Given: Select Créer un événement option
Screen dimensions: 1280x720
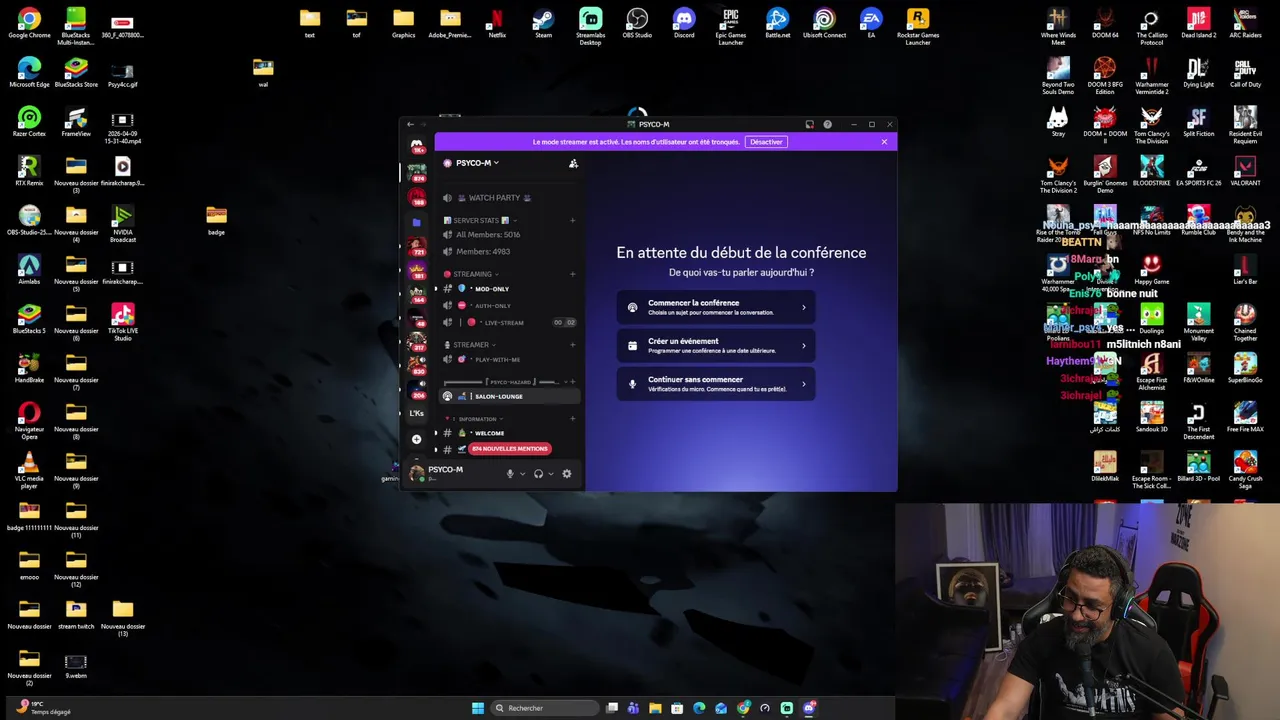Looking at the screenshot, I should tap(716, 346).
